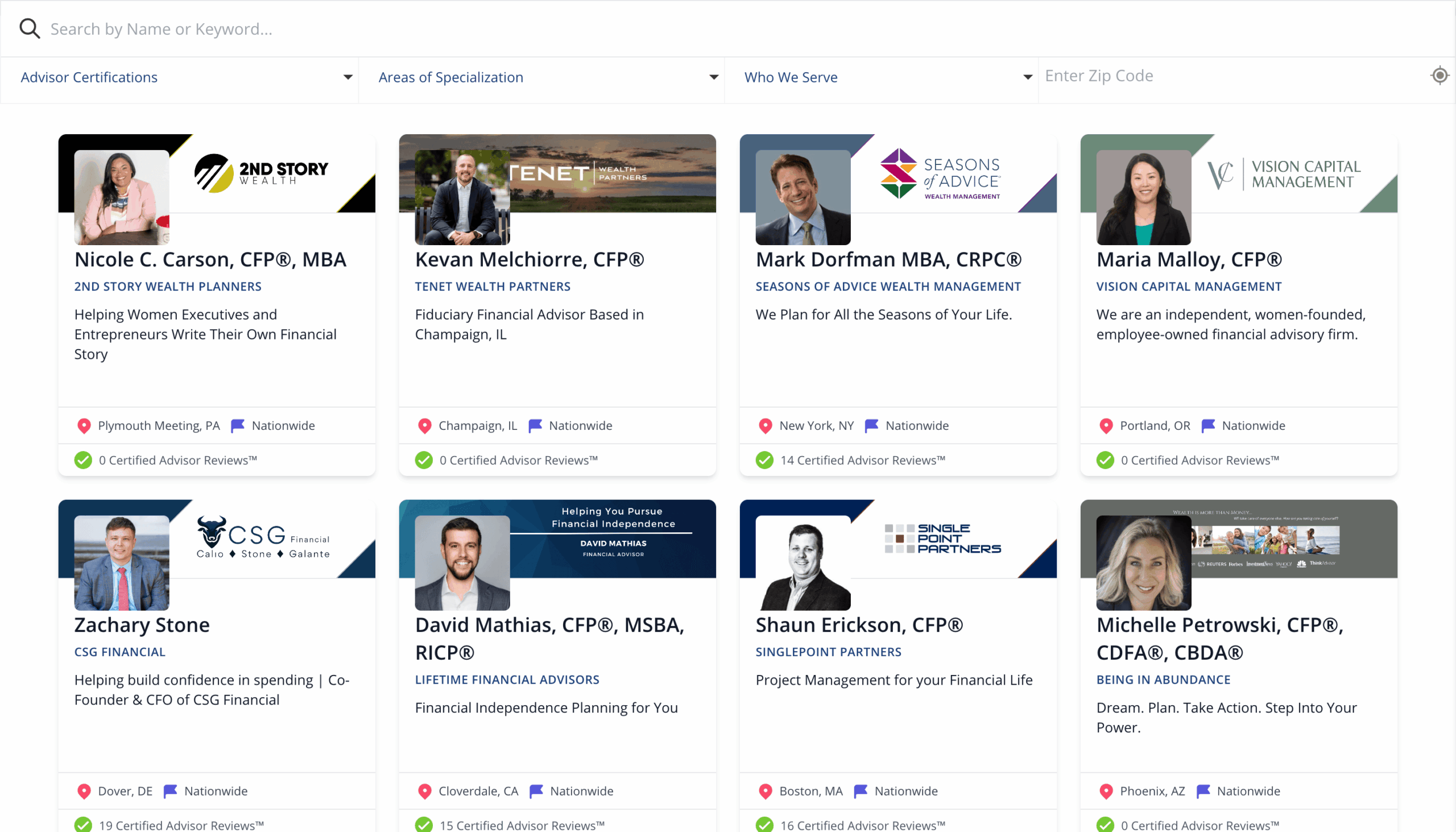Open Maria Malloy, CFP® profile name
The height and width of the screenshot is (832, 1456).
point(1189,259)
